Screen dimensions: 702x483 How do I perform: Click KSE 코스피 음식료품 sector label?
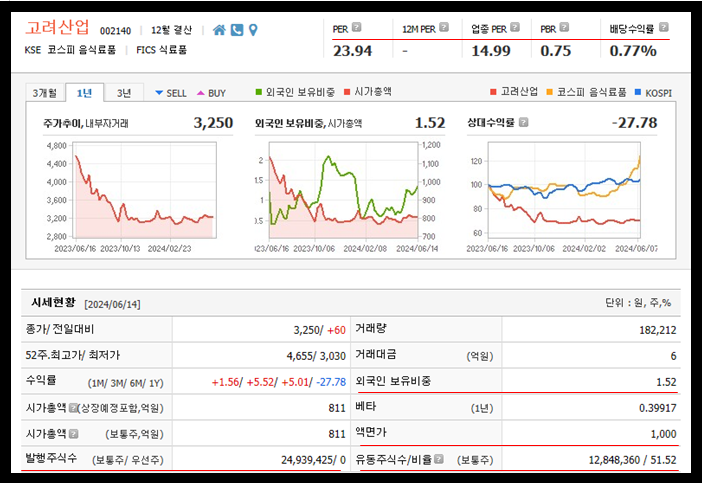(70, 50)
